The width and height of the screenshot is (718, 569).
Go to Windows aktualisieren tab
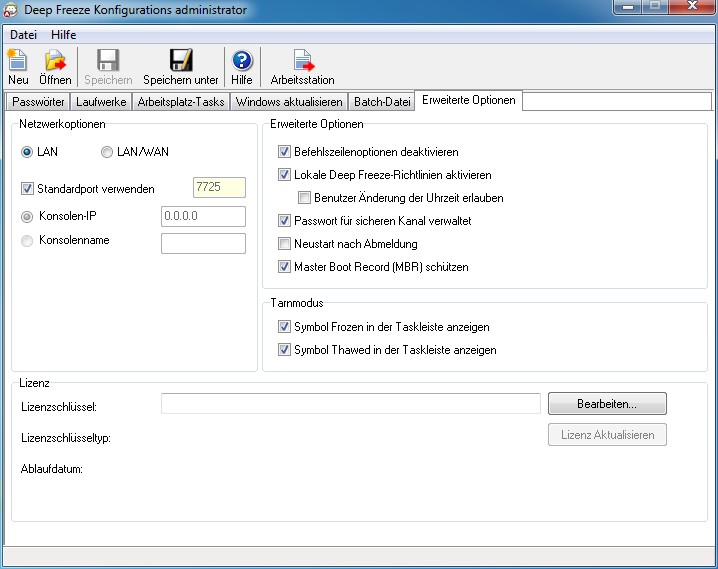coord(289,102)
